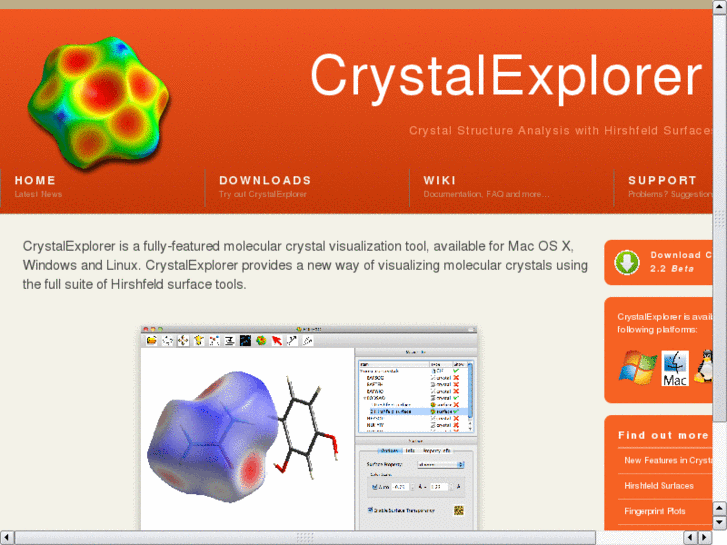Select the Windows platform logo
The image size is (727, 545).
tap(638, 367)
